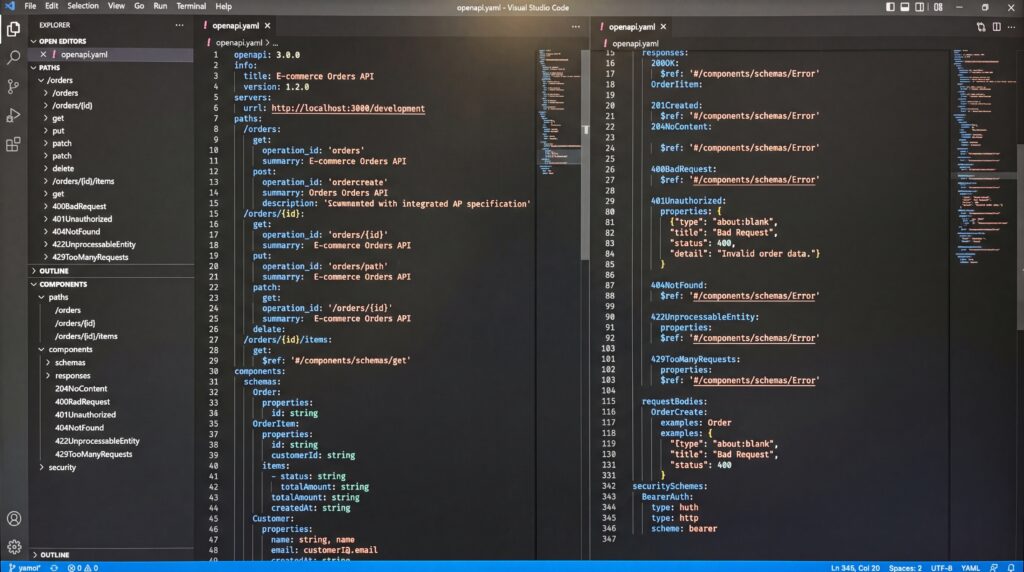Open the Source Control view icon
Viewport: 1024px width, 572px height.
13,86
